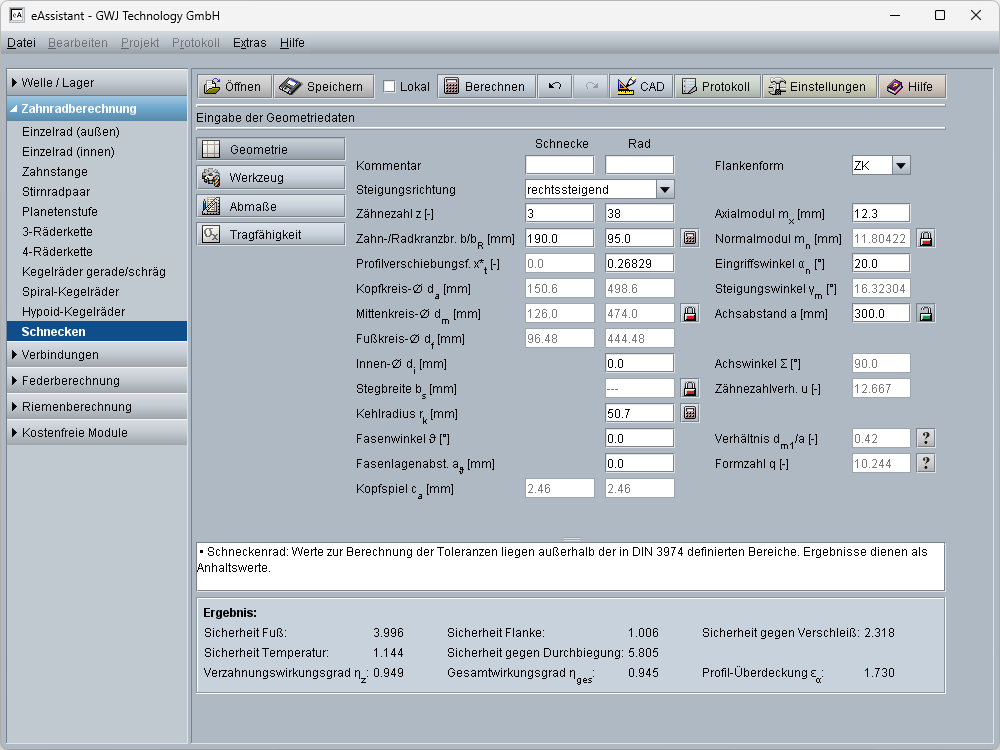The width and height of the screenshot is (1000, 750).
Task: Expand the Federberechnung section
Action: click(x=97, y=381)
